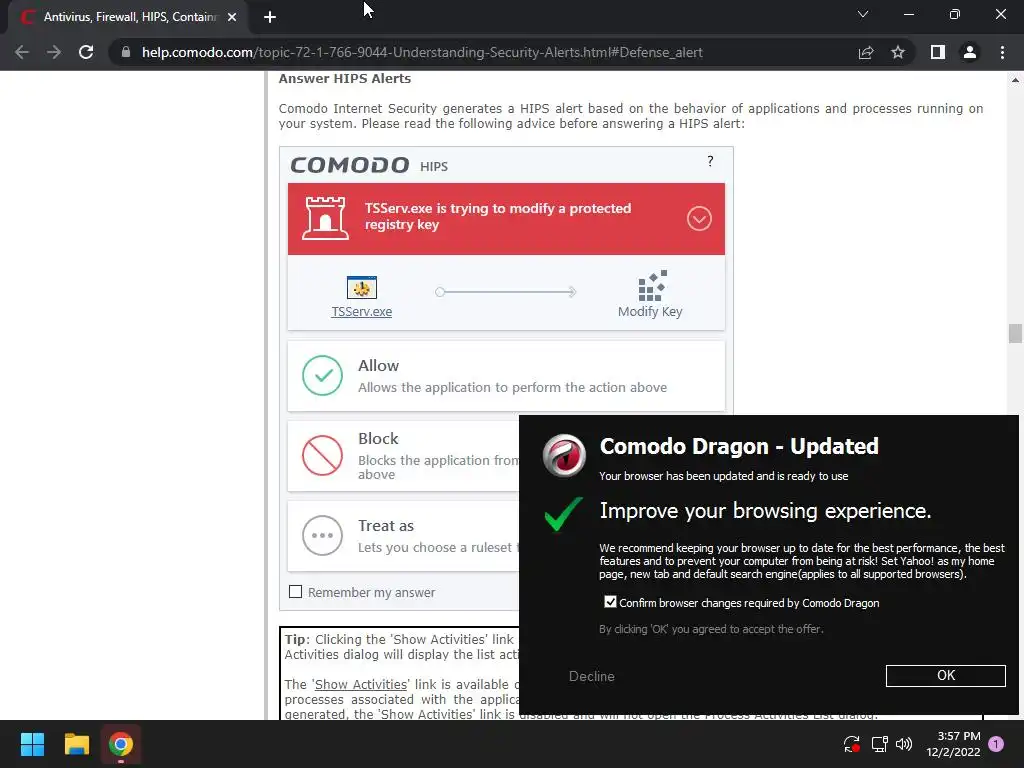
Task: Decline the Comodo Dragon offer
Action: [592, 677]
